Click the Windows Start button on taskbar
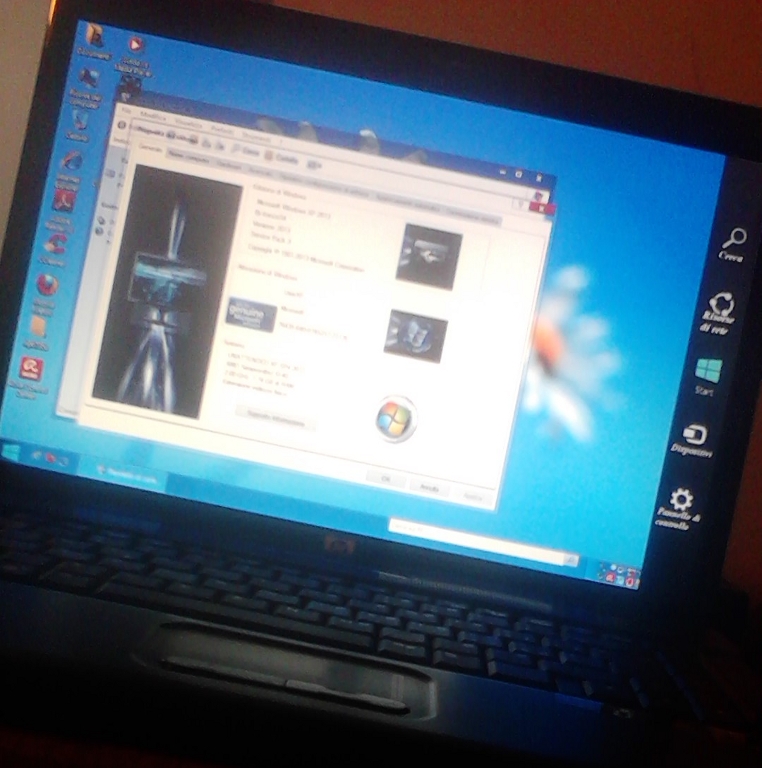Screen dimensions: 762x768 coord(12,452)
